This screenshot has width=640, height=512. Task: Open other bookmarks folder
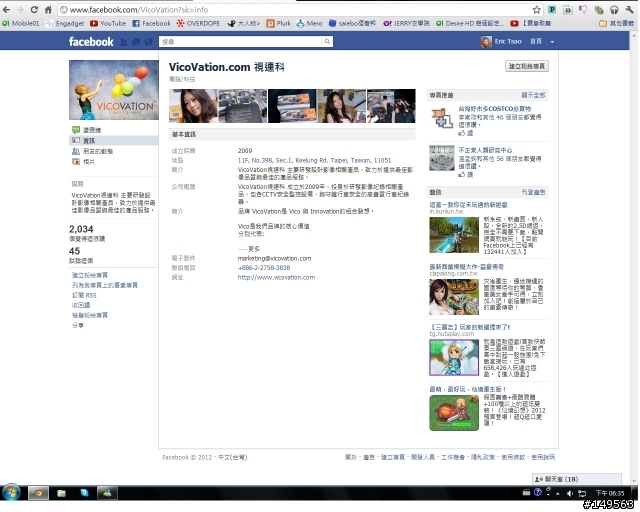(x=616, y=24)
